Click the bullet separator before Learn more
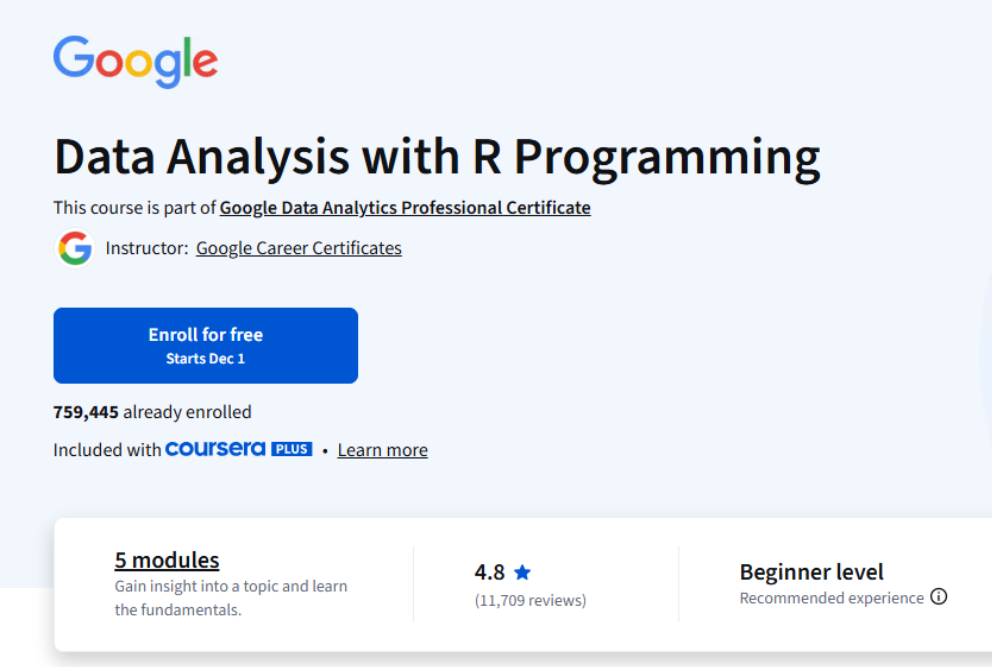The height and width of the screenshot is (667, 992). tap(325, 450)
